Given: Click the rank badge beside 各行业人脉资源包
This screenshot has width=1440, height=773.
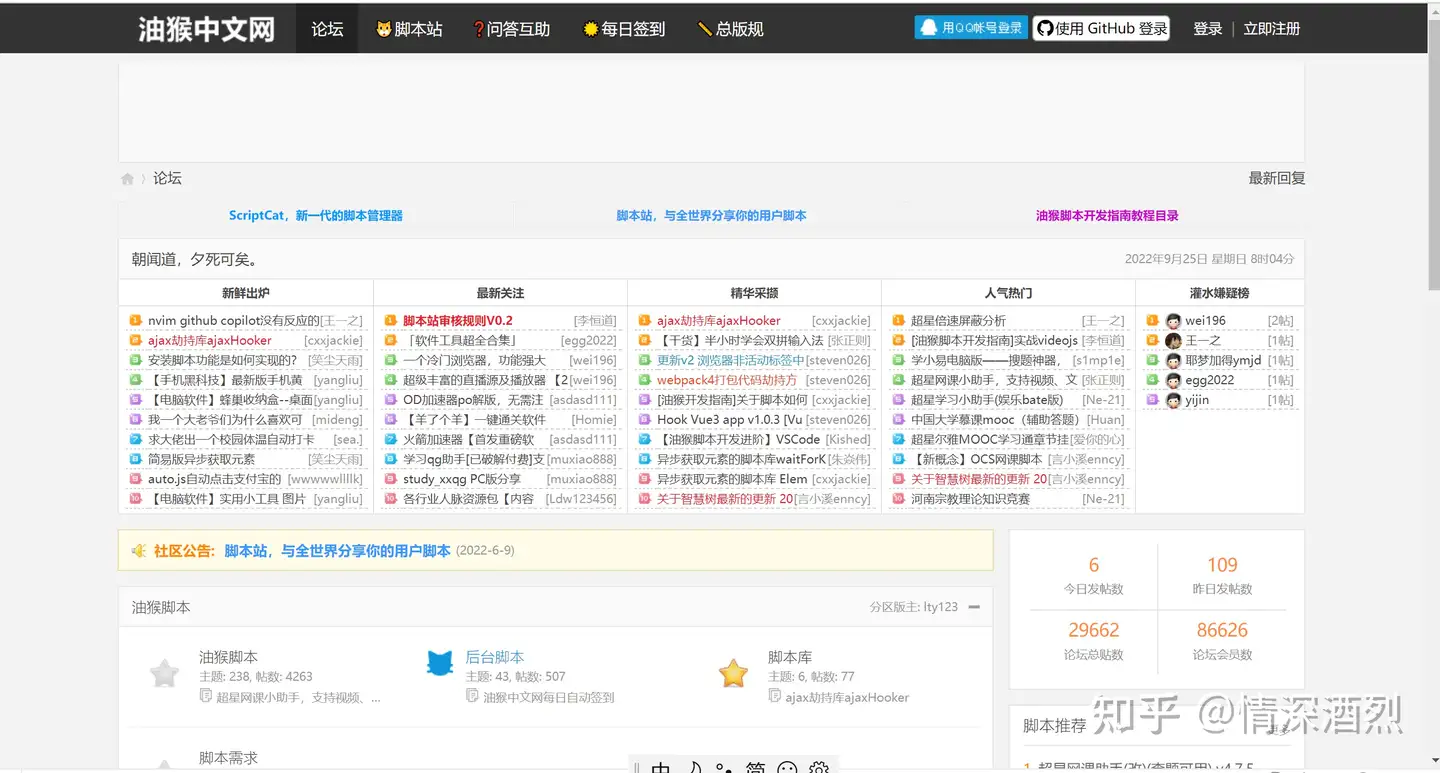Looking at the screenshot, I should pyautogui.click(x=391, y=499).
